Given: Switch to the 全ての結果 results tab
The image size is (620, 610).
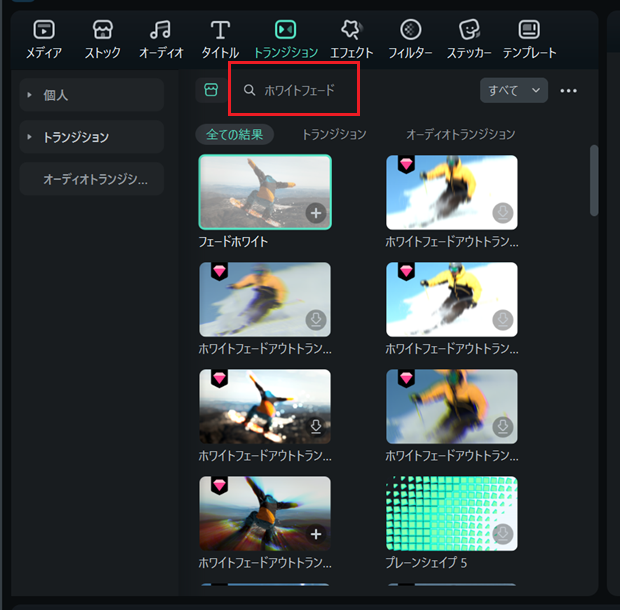Looking at the screenshot, I should 236,134.
